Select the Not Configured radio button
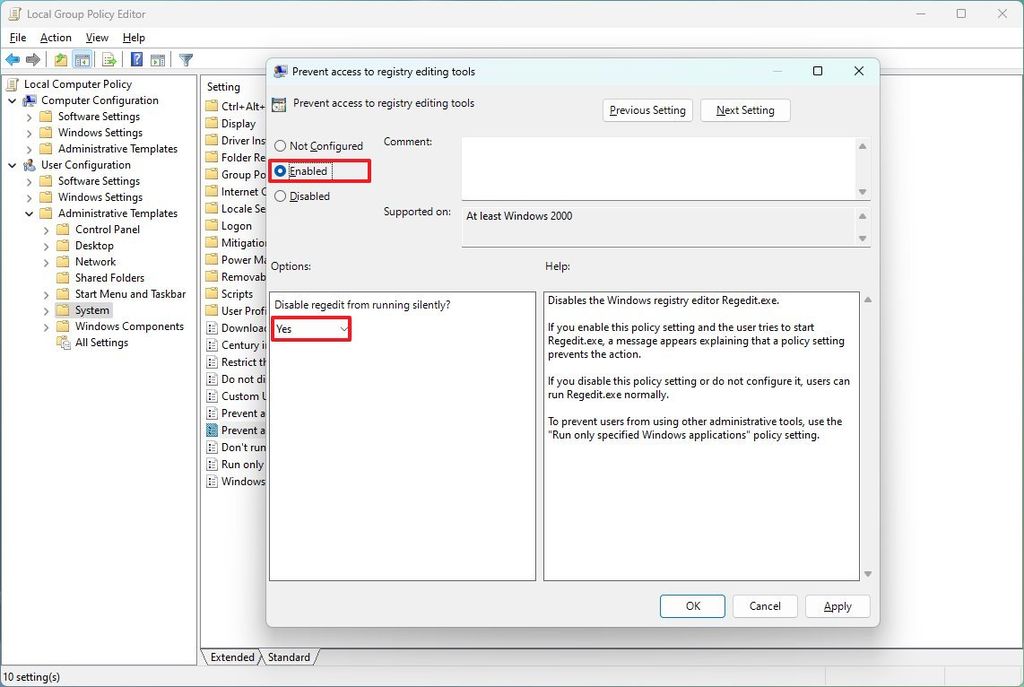This screenshot has width=1024, height=687. [279, 145]
